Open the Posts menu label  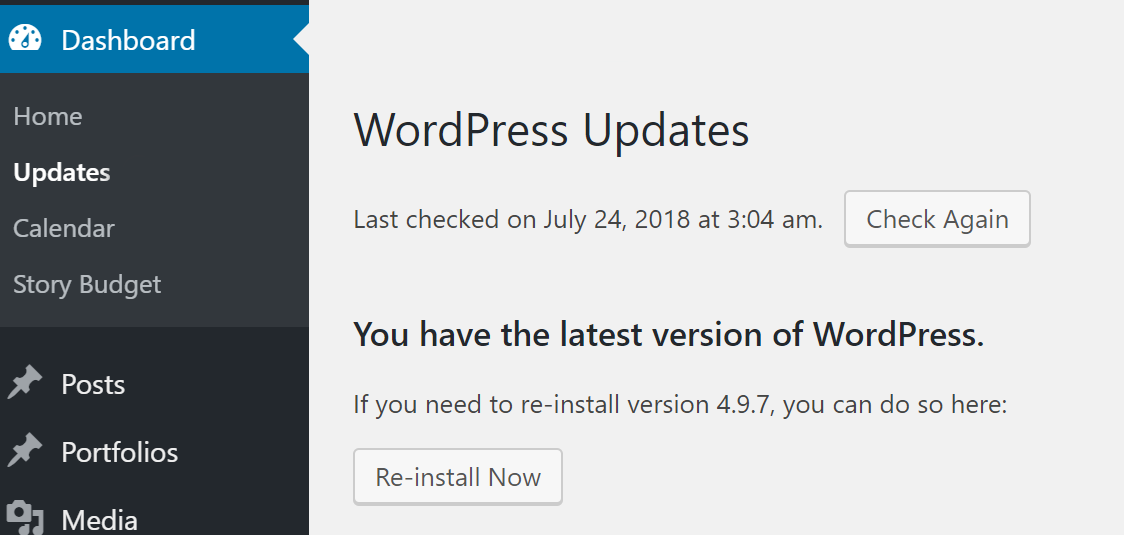(93, 384)
